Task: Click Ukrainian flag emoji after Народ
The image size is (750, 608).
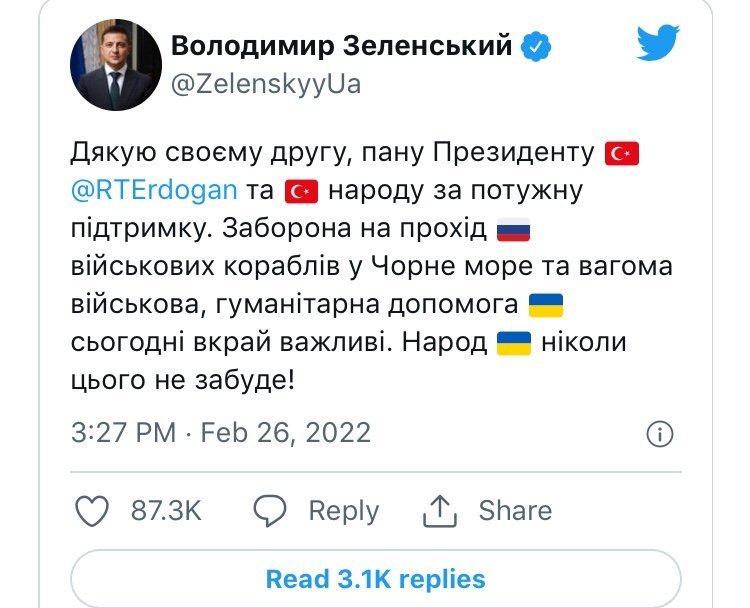Action: click(514, 343)
